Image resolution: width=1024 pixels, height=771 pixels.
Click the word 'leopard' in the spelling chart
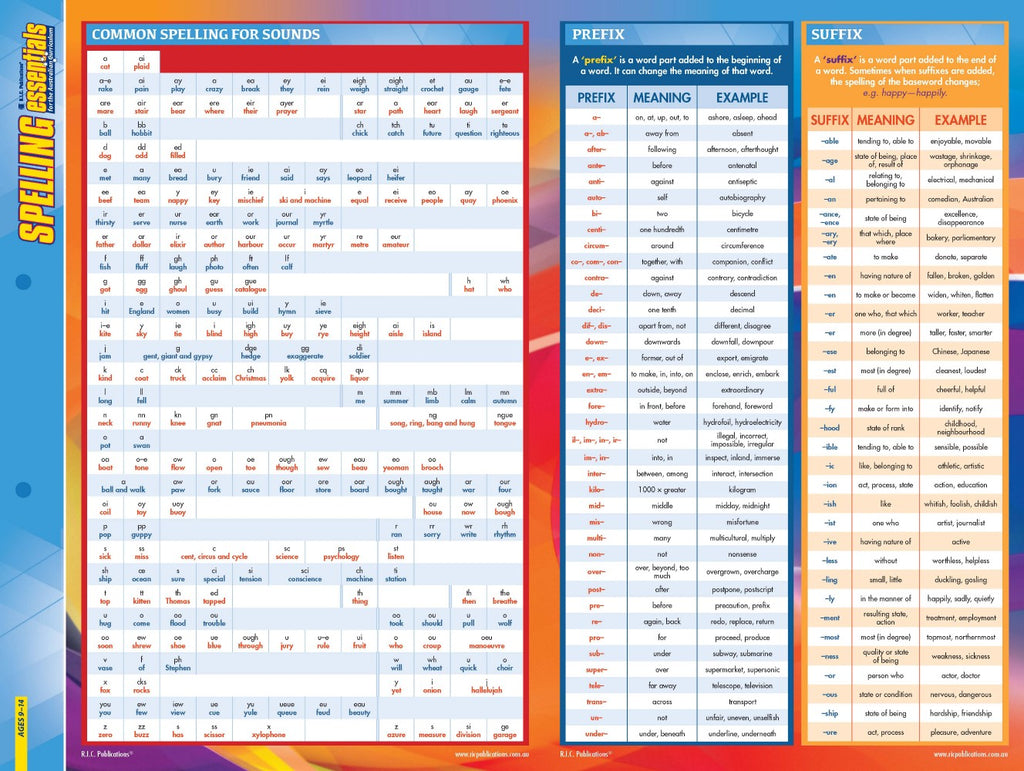click(x=359, y=178)
